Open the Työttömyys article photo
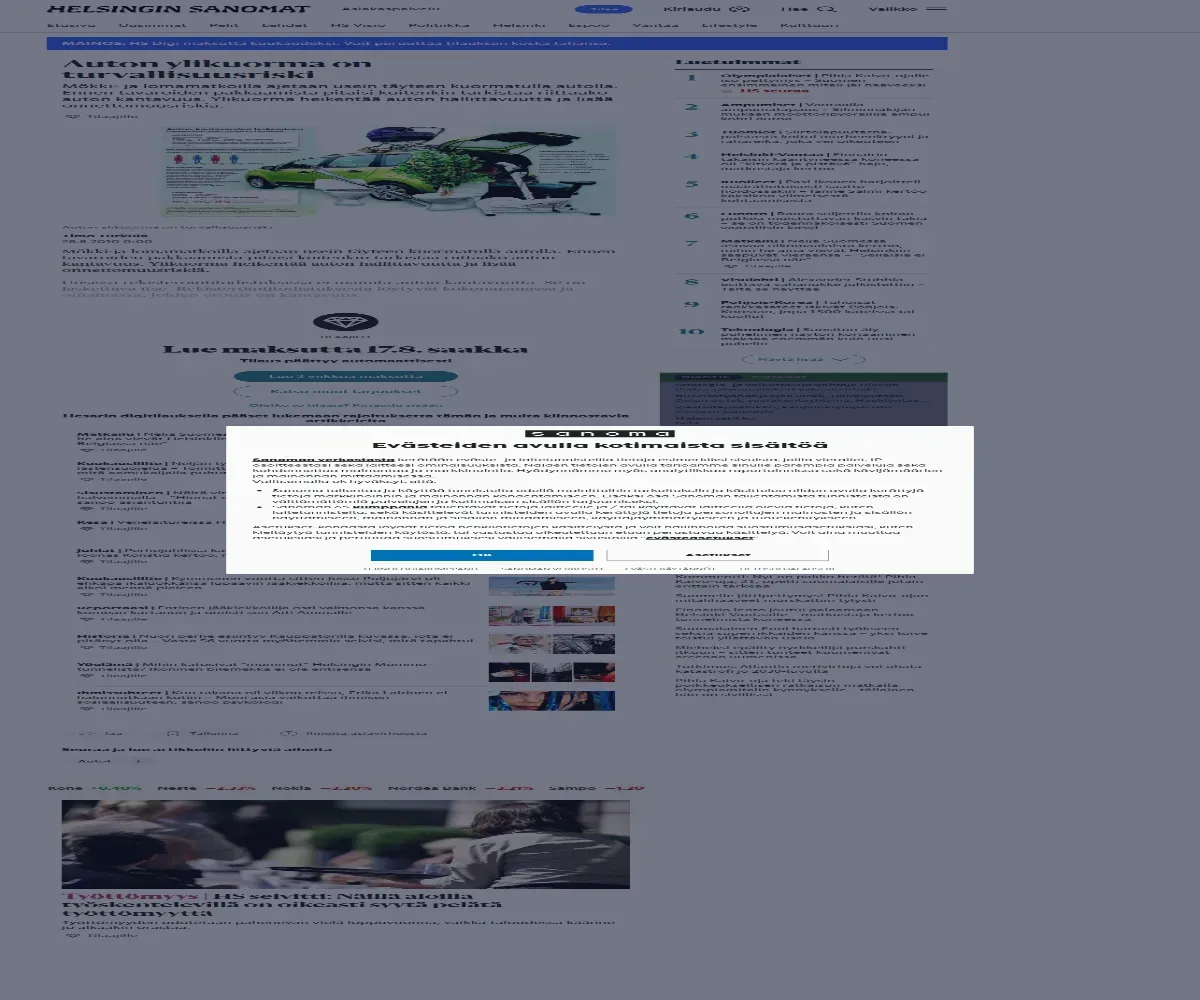This screenshot has height=1000, width=1200. (346, 844)
